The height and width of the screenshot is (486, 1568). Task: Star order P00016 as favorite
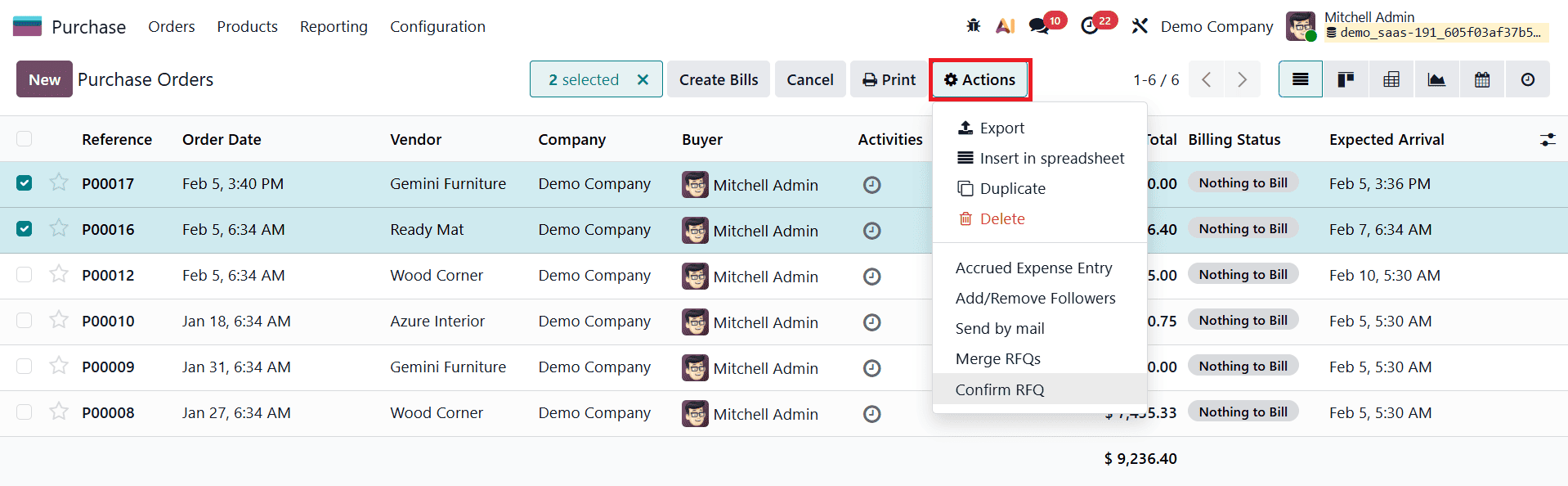58,228
